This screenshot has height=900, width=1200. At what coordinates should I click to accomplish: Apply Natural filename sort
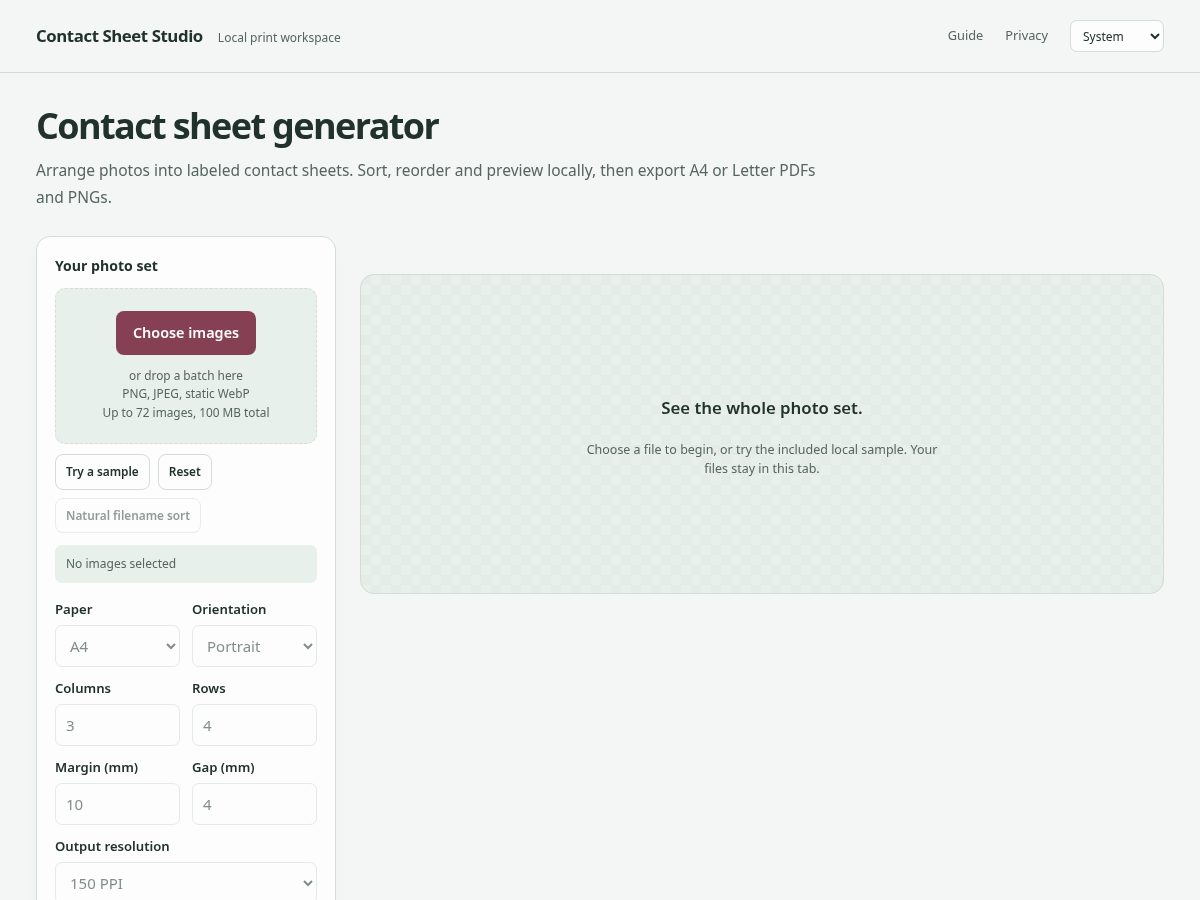point(128,516)
